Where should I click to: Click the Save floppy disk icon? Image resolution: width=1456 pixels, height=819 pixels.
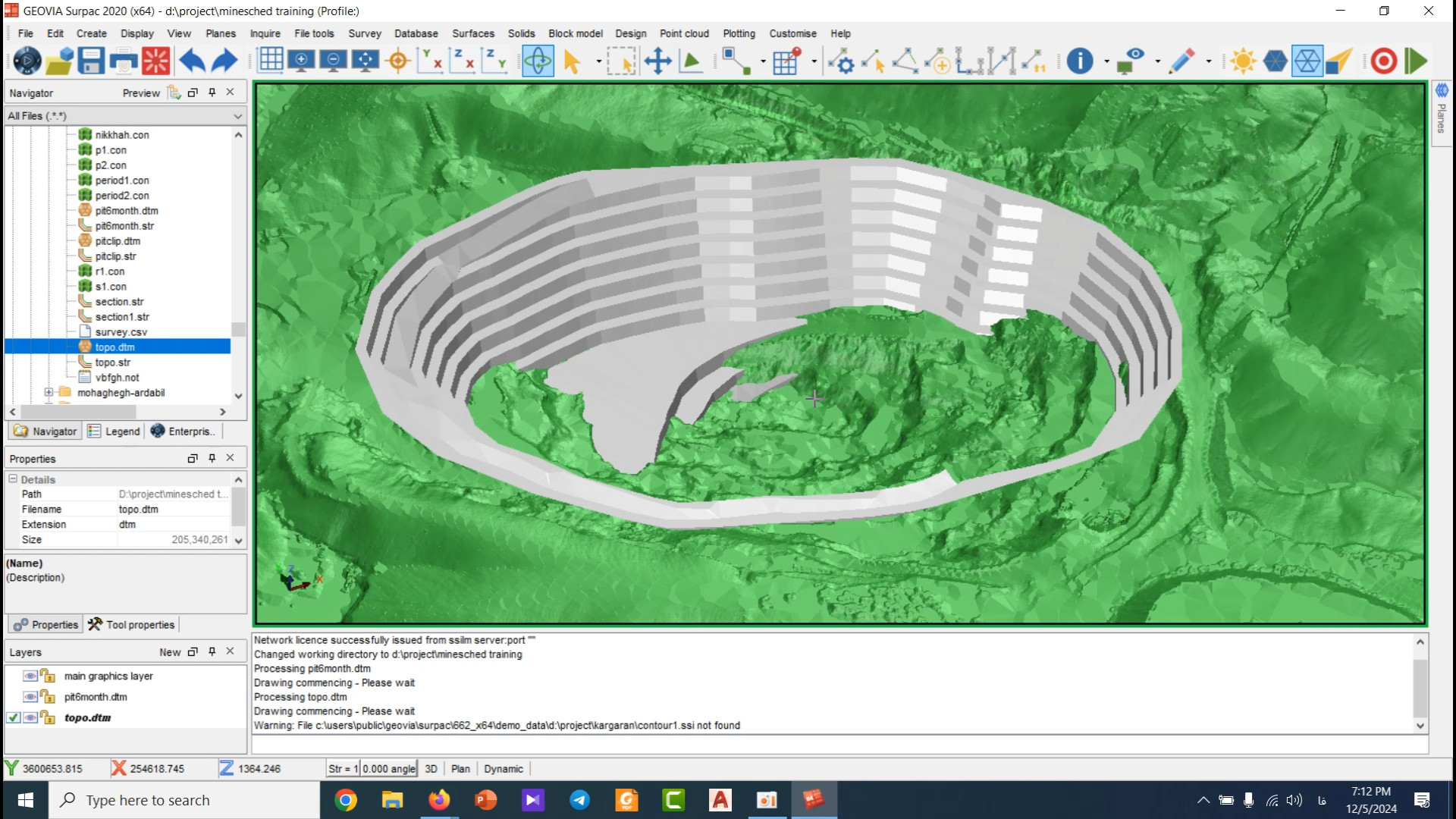[91, 61]
